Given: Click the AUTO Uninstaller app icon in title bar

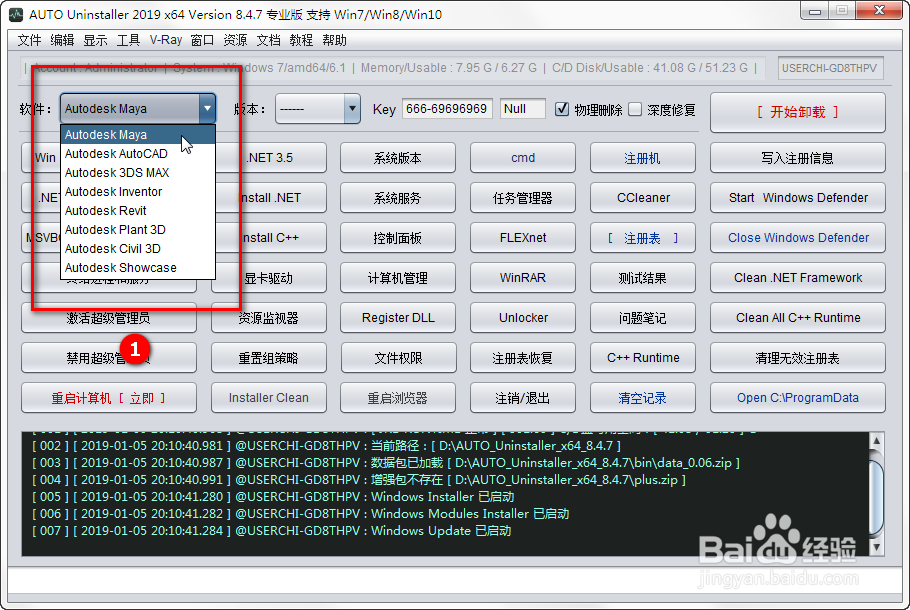Looking at the screenshot, I should [x=16, y=15].
